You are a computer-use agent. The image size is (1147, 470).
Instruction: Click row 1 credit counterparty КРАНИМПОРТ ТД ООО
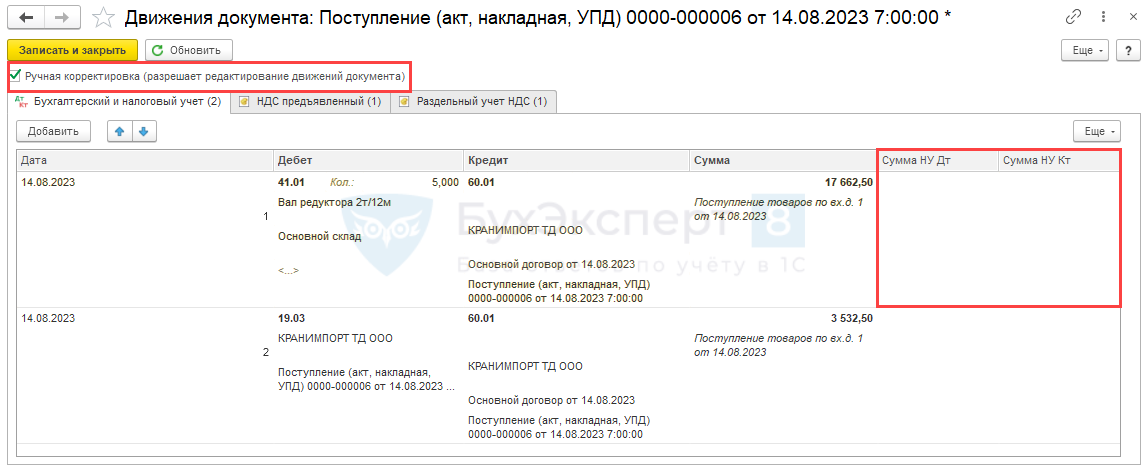(525, 230)
